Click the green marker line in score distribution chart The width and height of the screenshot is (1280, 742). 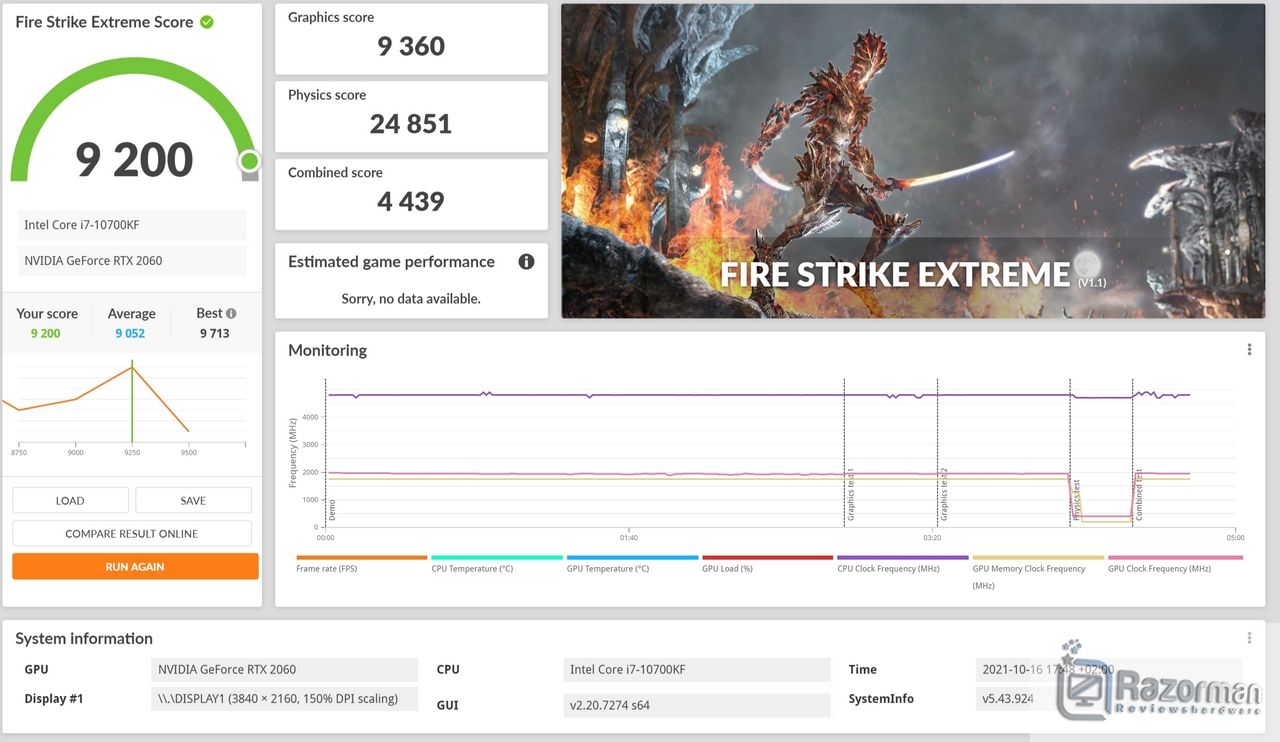pyautogui.click(x=132, y=403)
